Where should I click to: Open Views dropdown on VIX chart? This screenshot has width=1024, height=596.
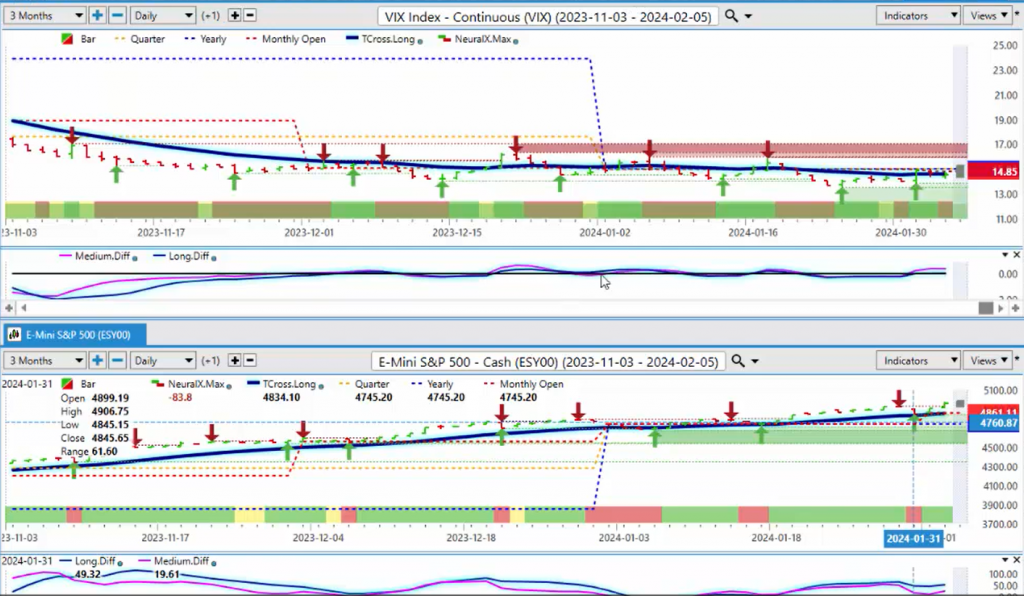[x=988, y=15]
